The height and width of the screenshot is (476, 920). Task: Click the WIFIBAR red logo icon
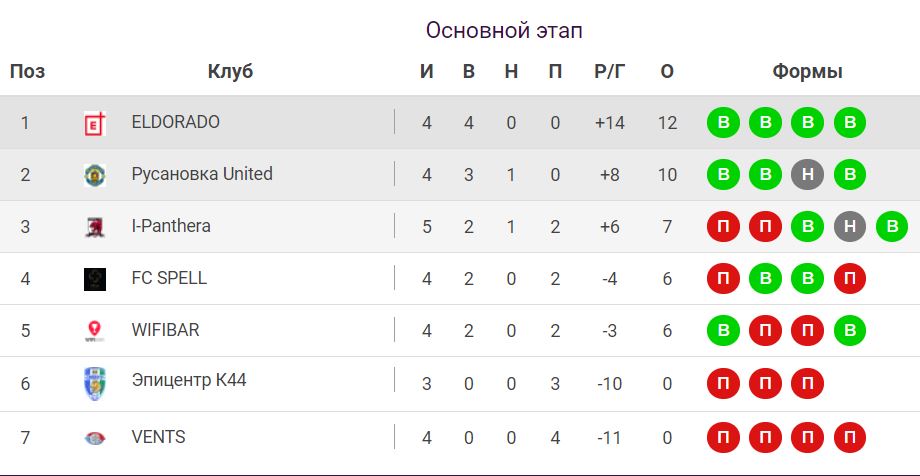coord(95,331)
